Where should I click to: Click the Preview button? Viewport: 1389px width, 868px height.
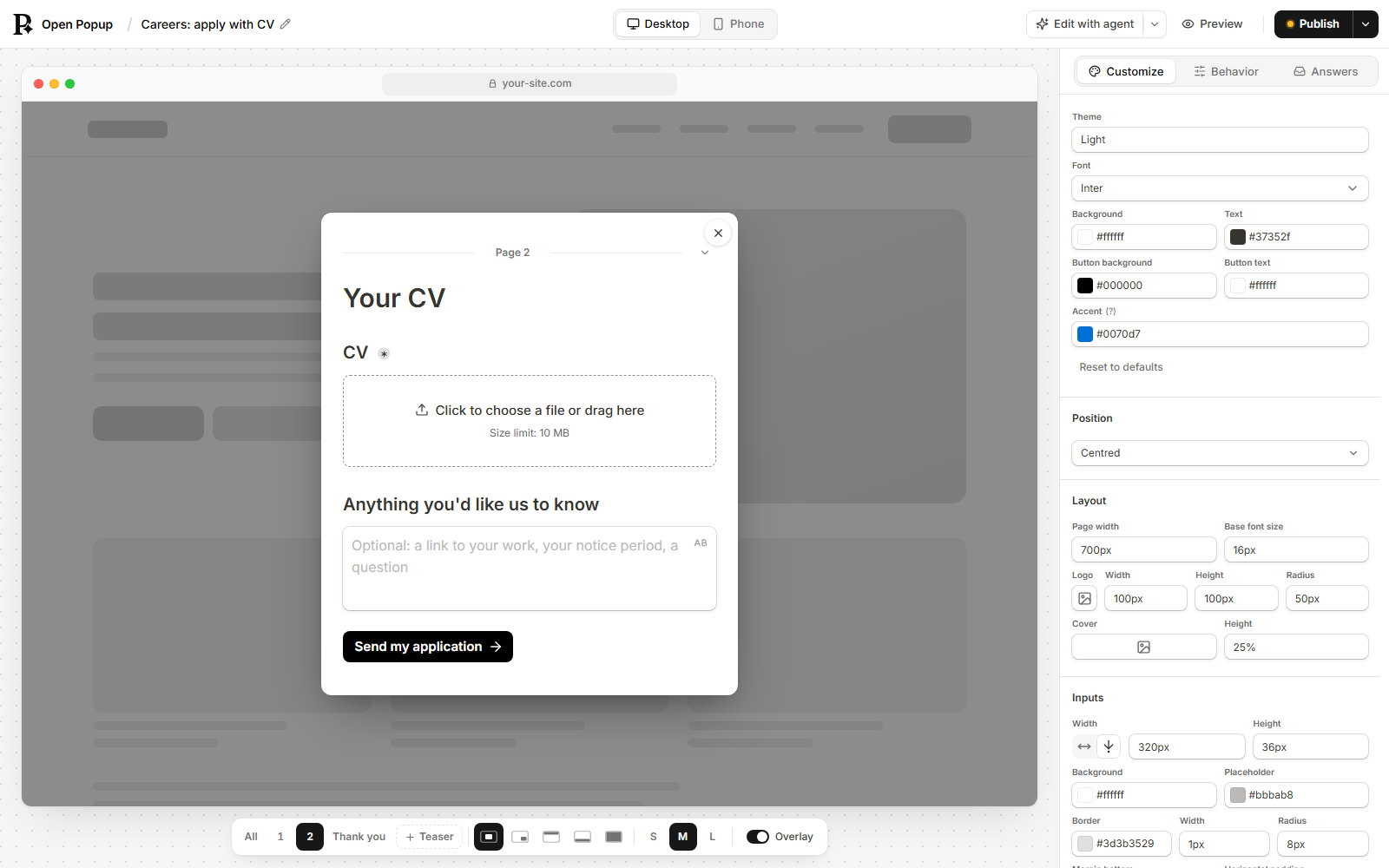[1212, 24]
